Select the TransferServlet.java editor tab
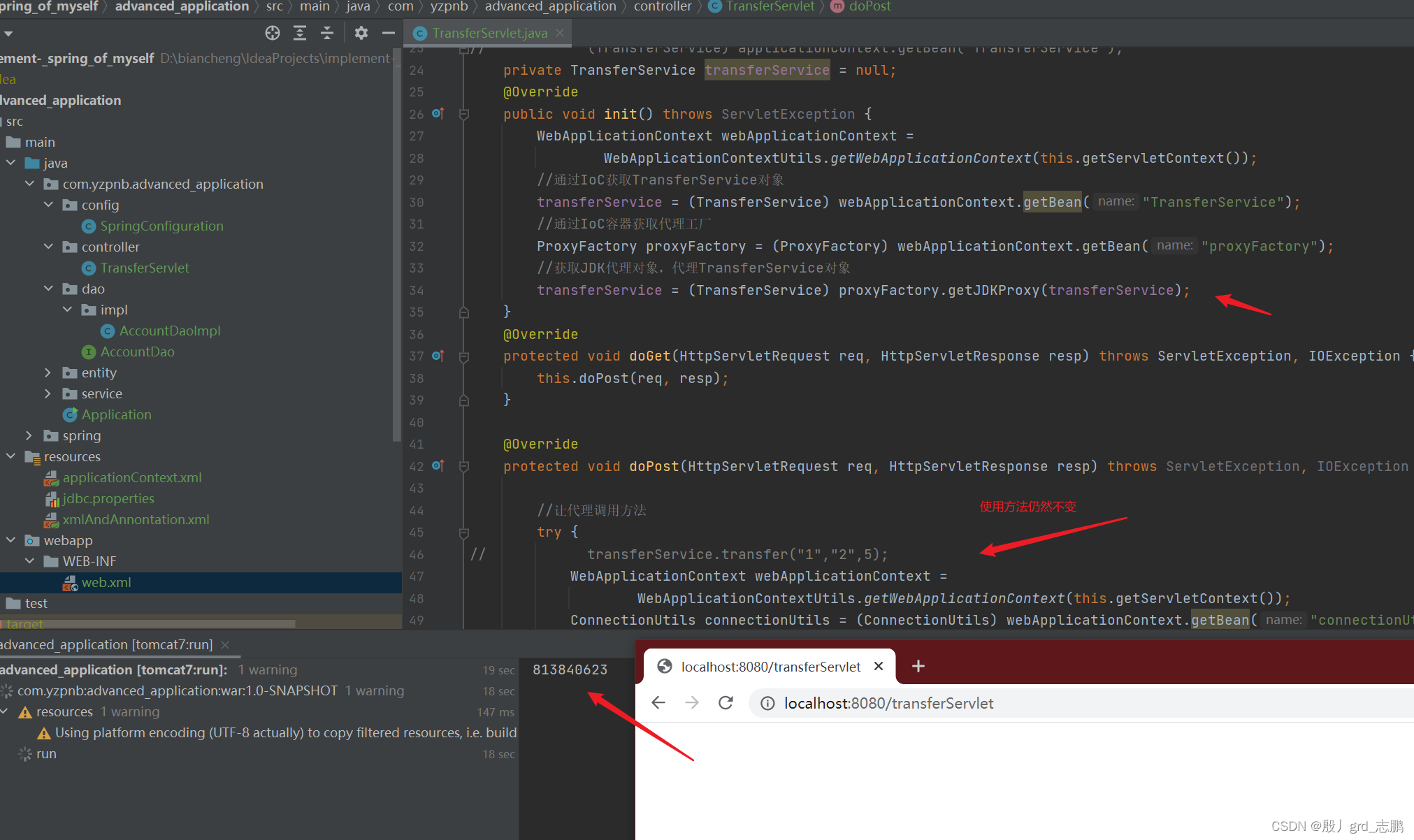 489,33
